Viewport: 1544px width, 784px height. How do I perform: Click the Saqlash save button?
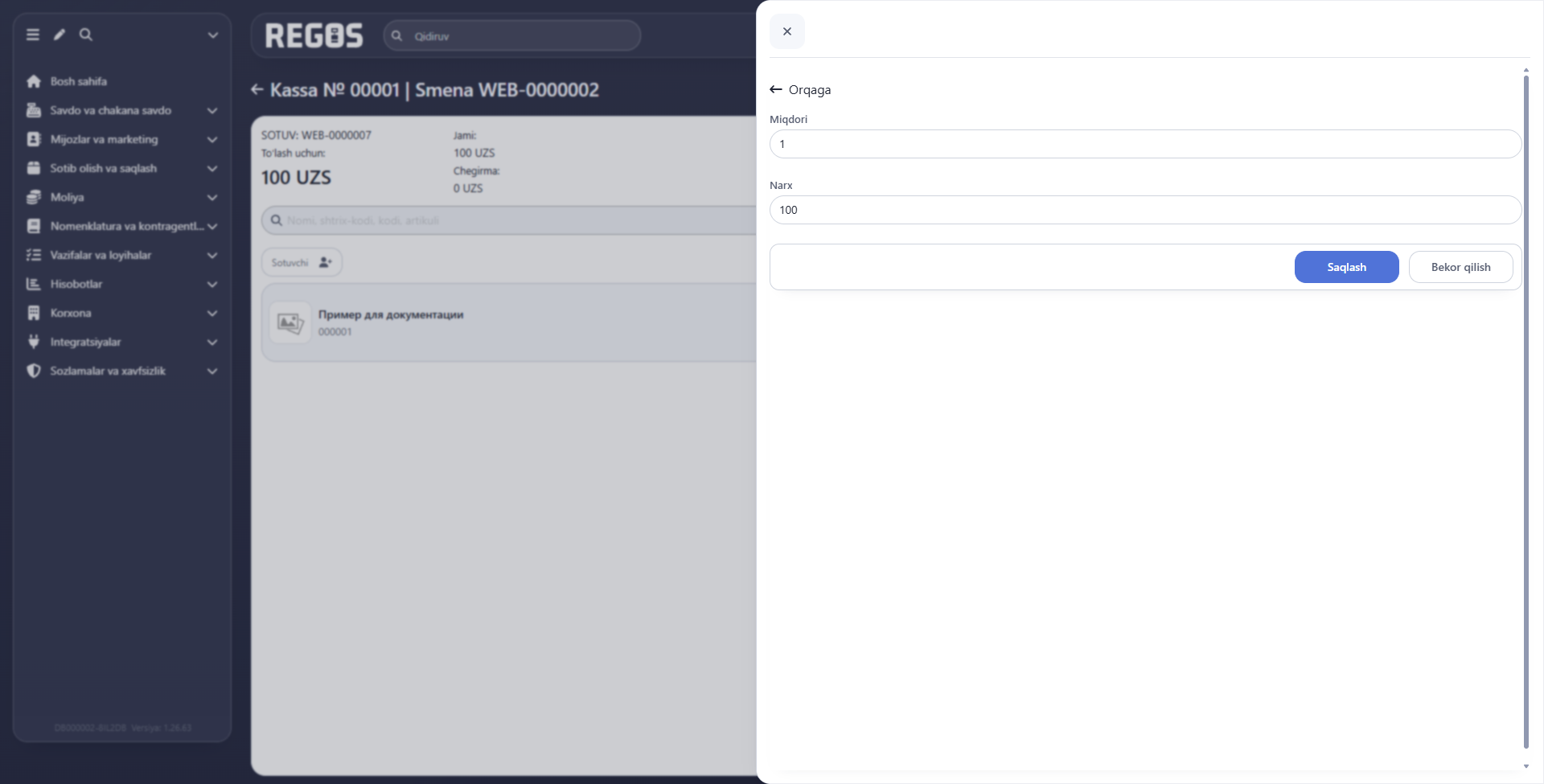pos(1346,267)
